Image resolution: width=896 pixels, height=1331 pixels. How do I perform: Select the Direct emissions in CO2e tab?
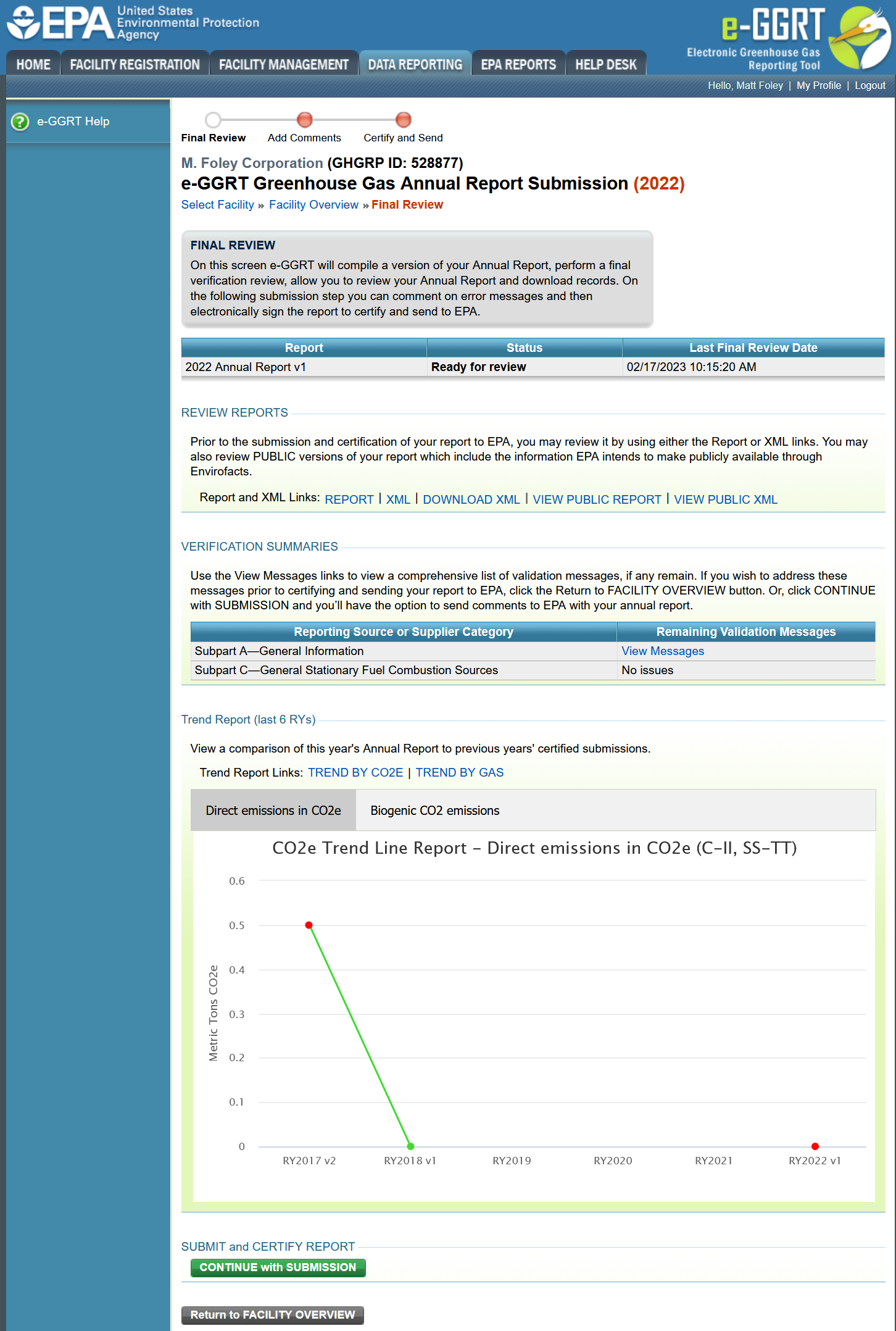coord(273,811)
